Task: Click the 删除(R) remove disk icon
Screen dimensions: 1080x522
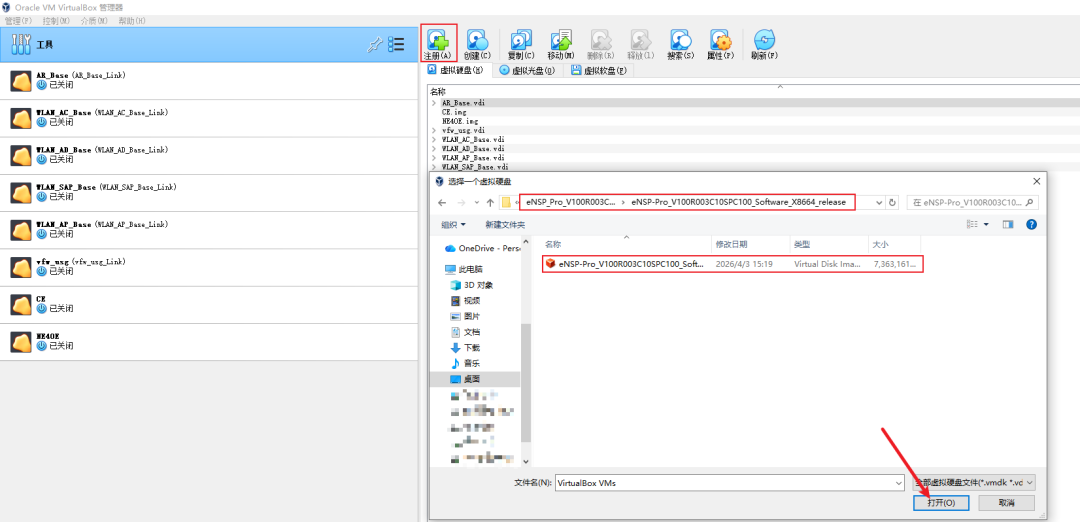Action: (600, 39)
